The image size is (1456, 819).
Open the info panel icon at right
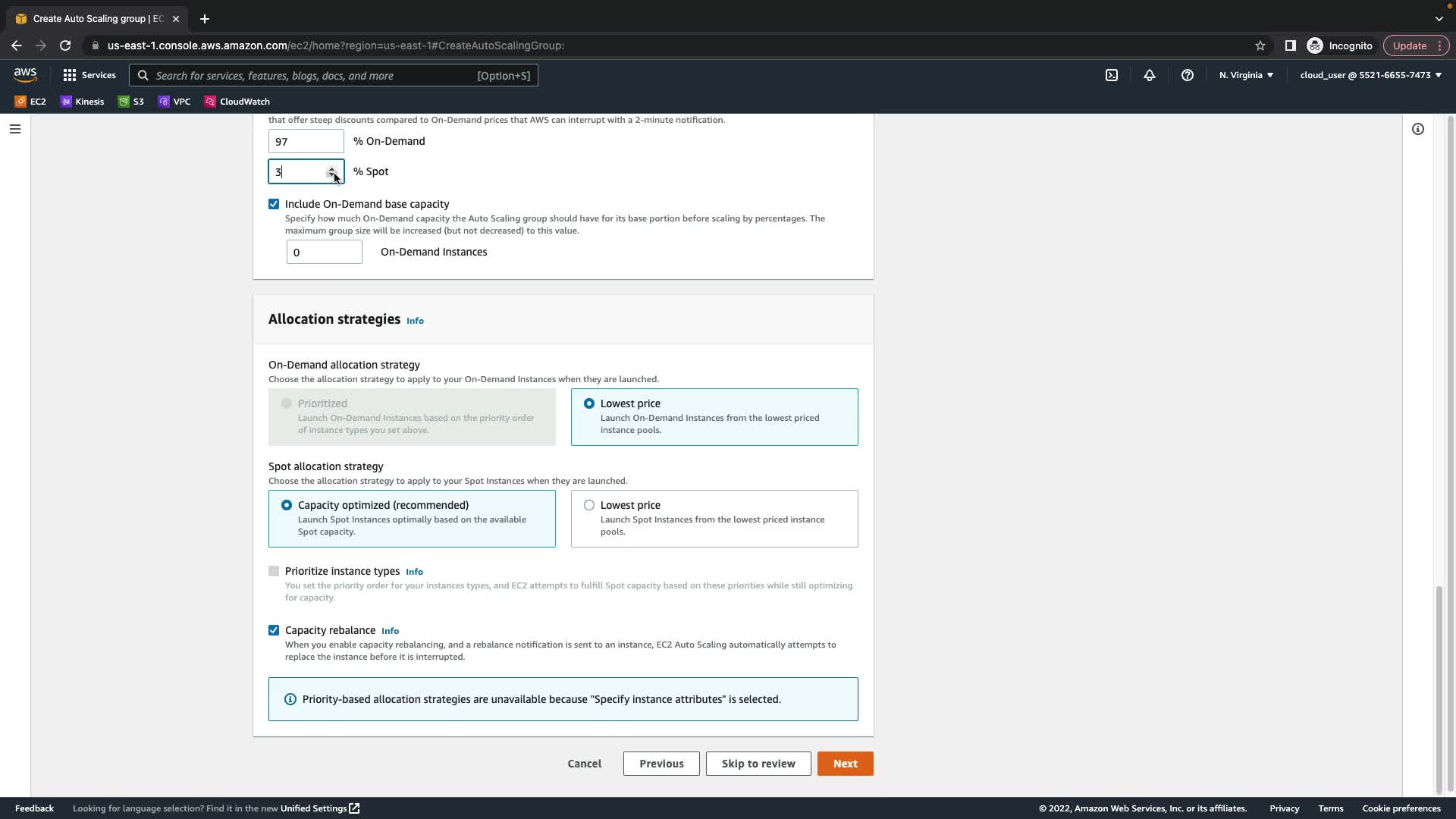point(1417,129)
